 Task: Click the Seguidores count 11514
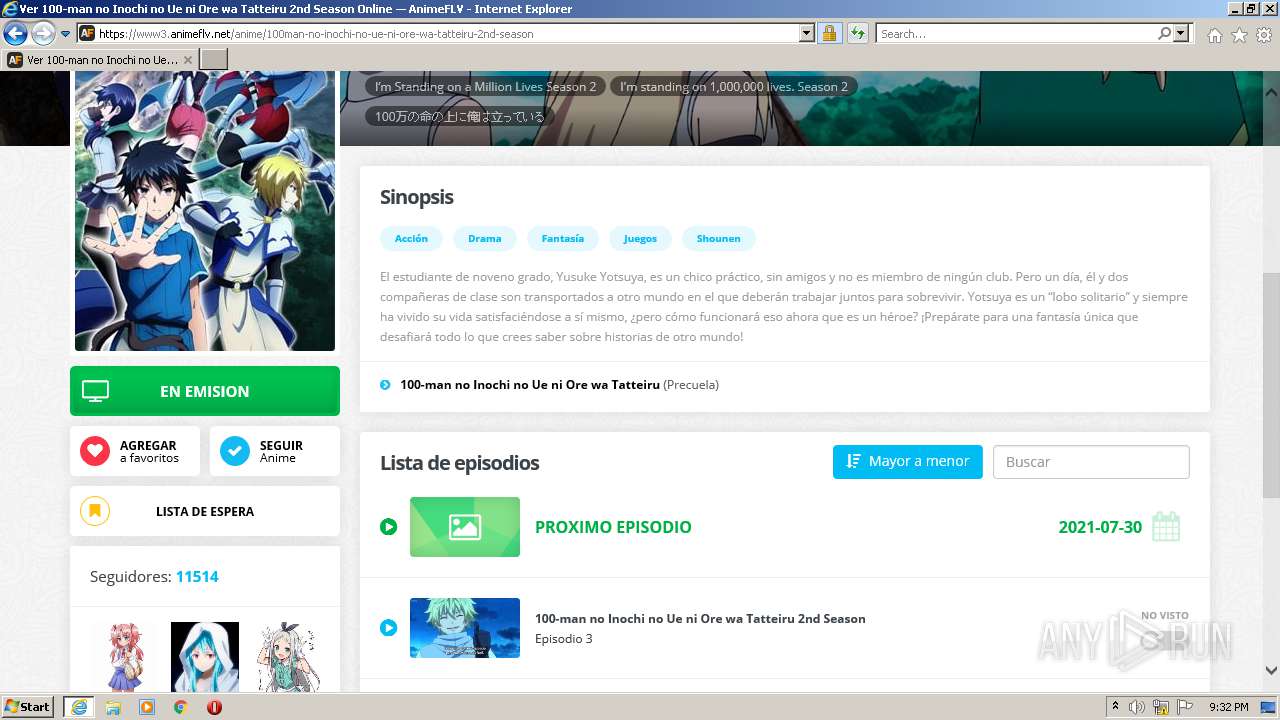click(x=197, y=576)
